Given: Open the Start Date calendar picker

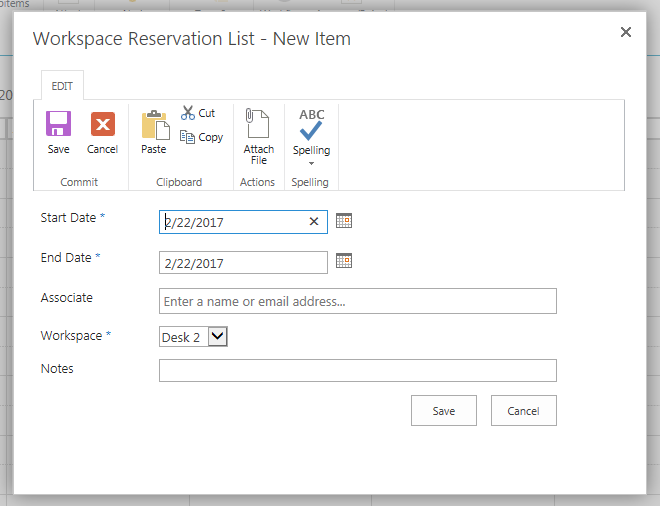Looking at the screenshot, I should tap(344, 221).
